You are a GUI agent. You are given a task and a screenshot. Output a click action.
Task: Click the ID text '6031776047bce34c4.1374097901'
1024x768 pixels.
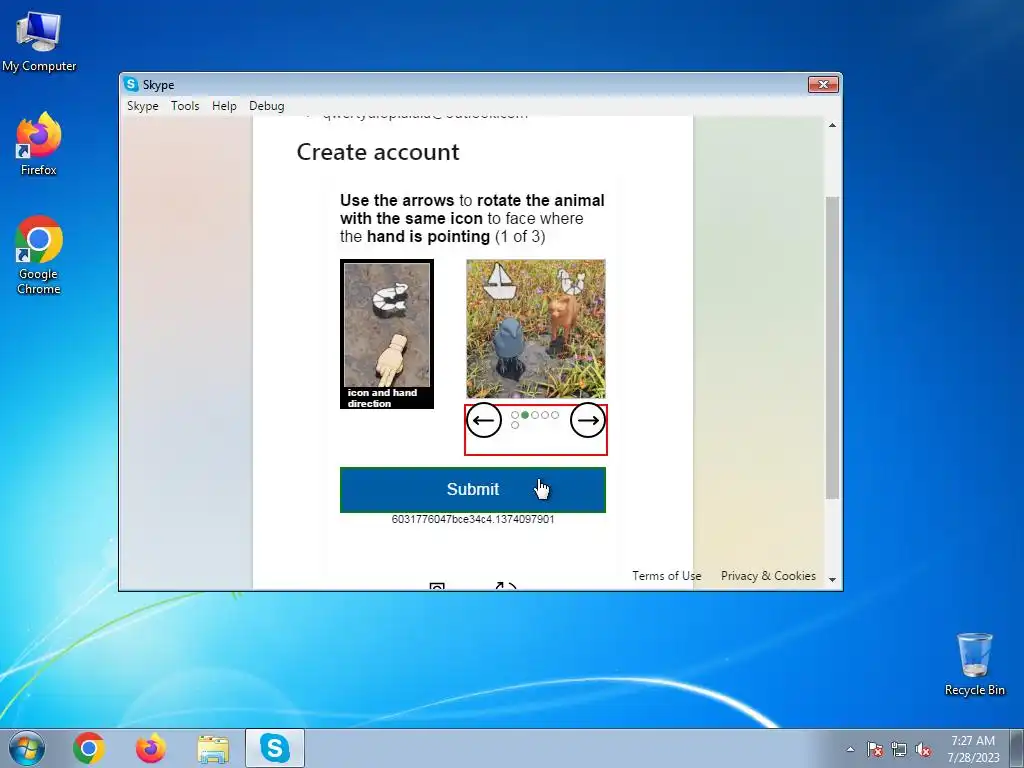[473, 519]
